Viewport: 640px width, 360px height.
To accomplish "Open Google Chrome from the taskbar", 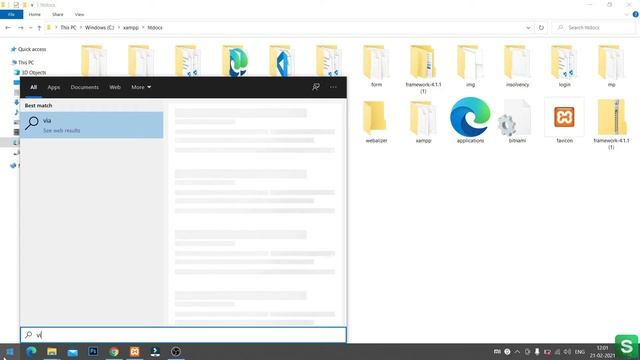I will 114,351.
